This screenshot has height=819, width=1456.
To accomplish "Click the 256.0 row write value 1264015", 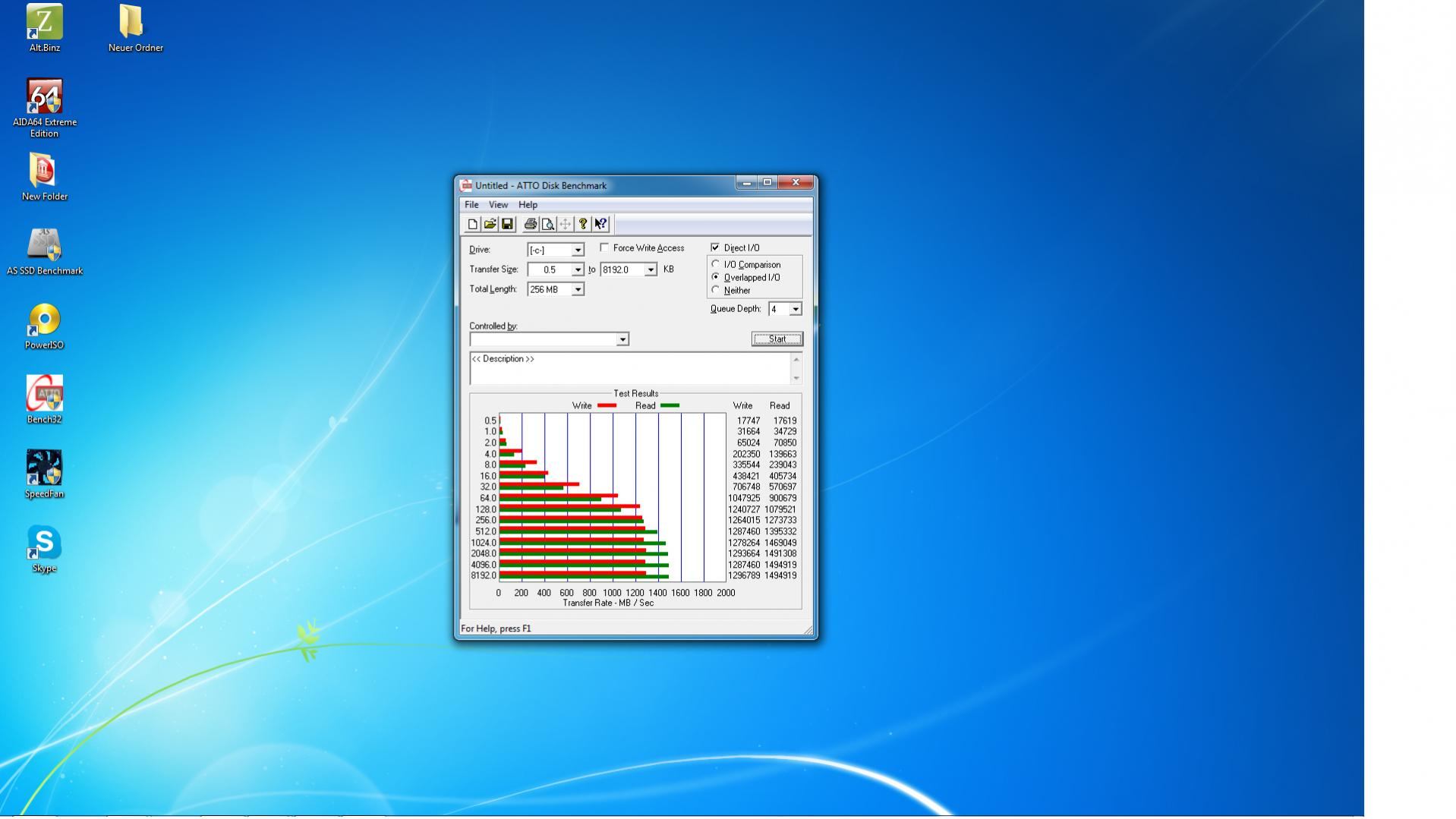I will coord(744,521).
